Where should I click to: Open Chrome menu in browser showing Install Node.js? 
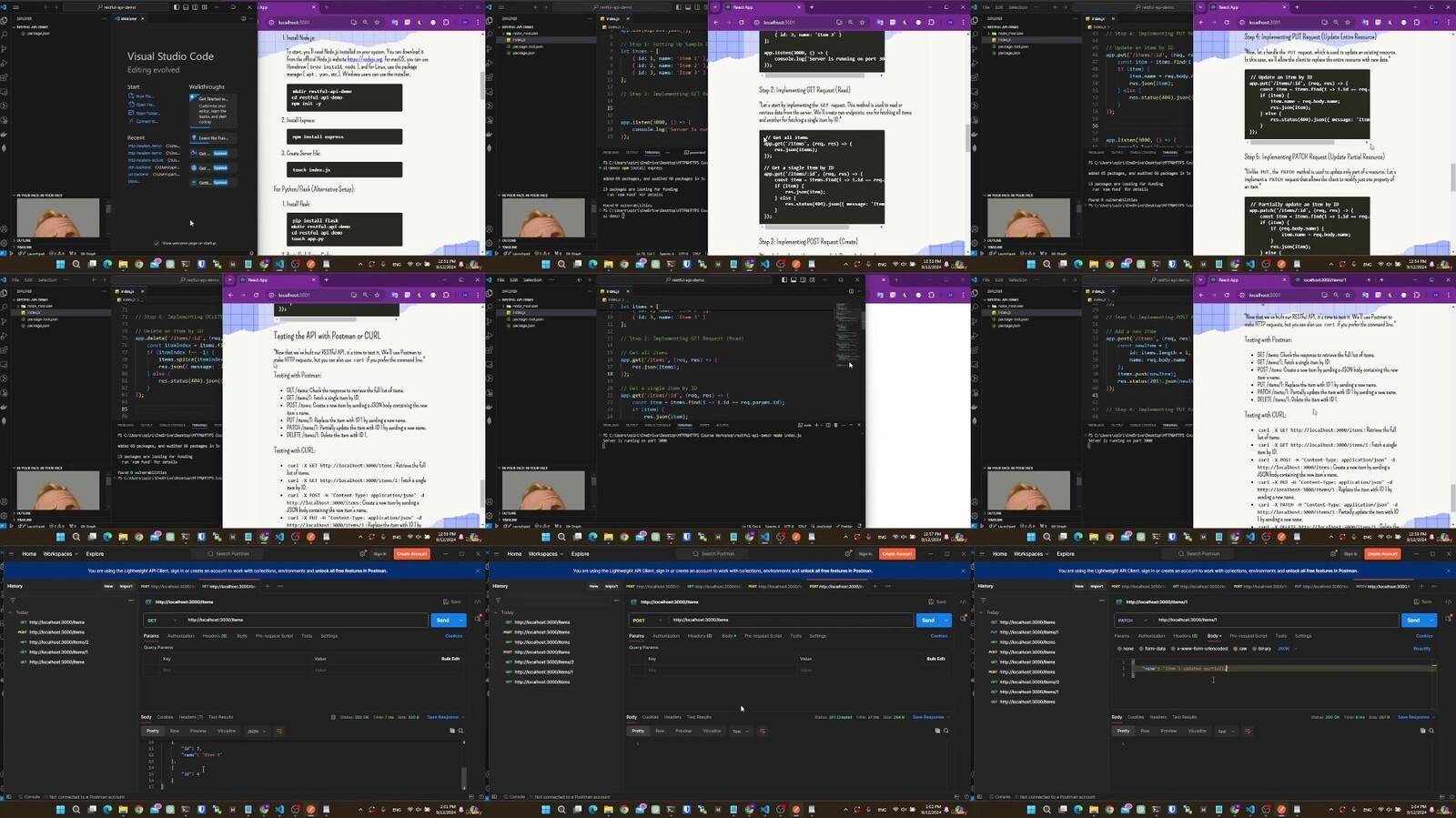coord(478,22)
